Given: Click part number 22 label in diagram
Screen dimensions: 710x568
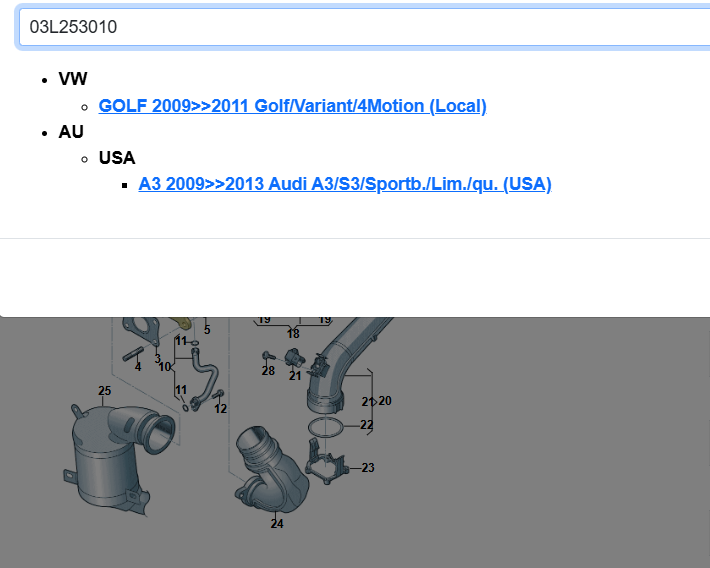Looking at the screenshot, I should pyautogui.click(x=367, y=425).
